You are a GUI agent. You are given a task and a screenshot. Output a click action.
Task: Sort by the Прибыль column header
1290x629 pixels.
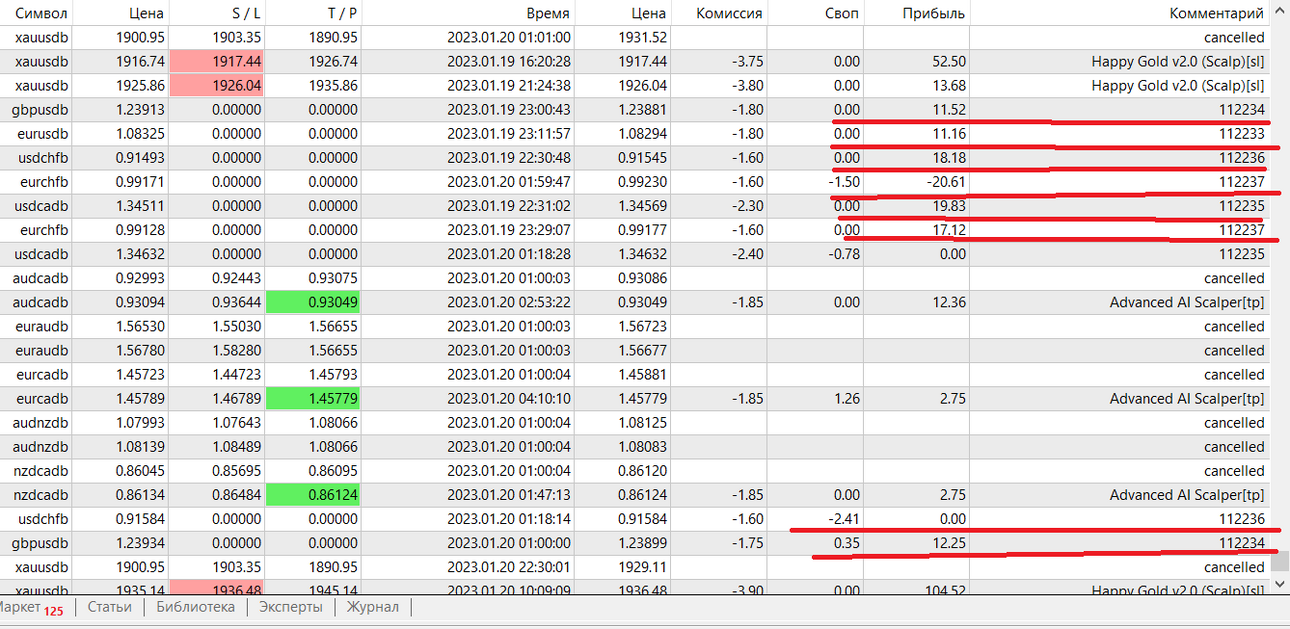point(933,13)
